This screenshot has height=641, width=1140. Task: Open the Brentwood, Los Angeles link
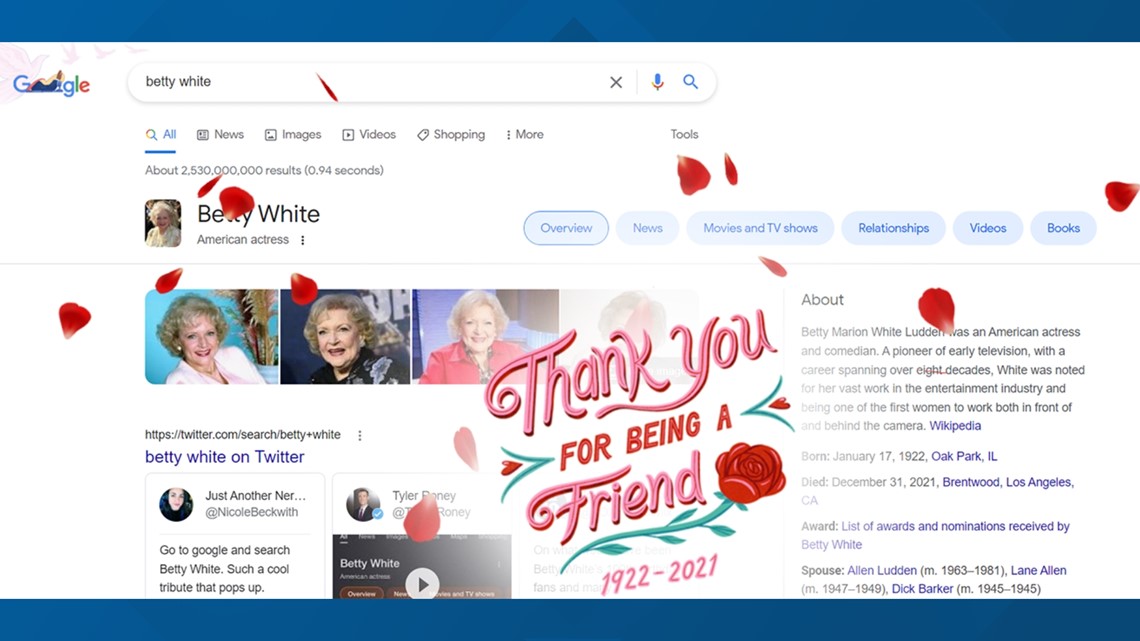[x=1008, y=482]
